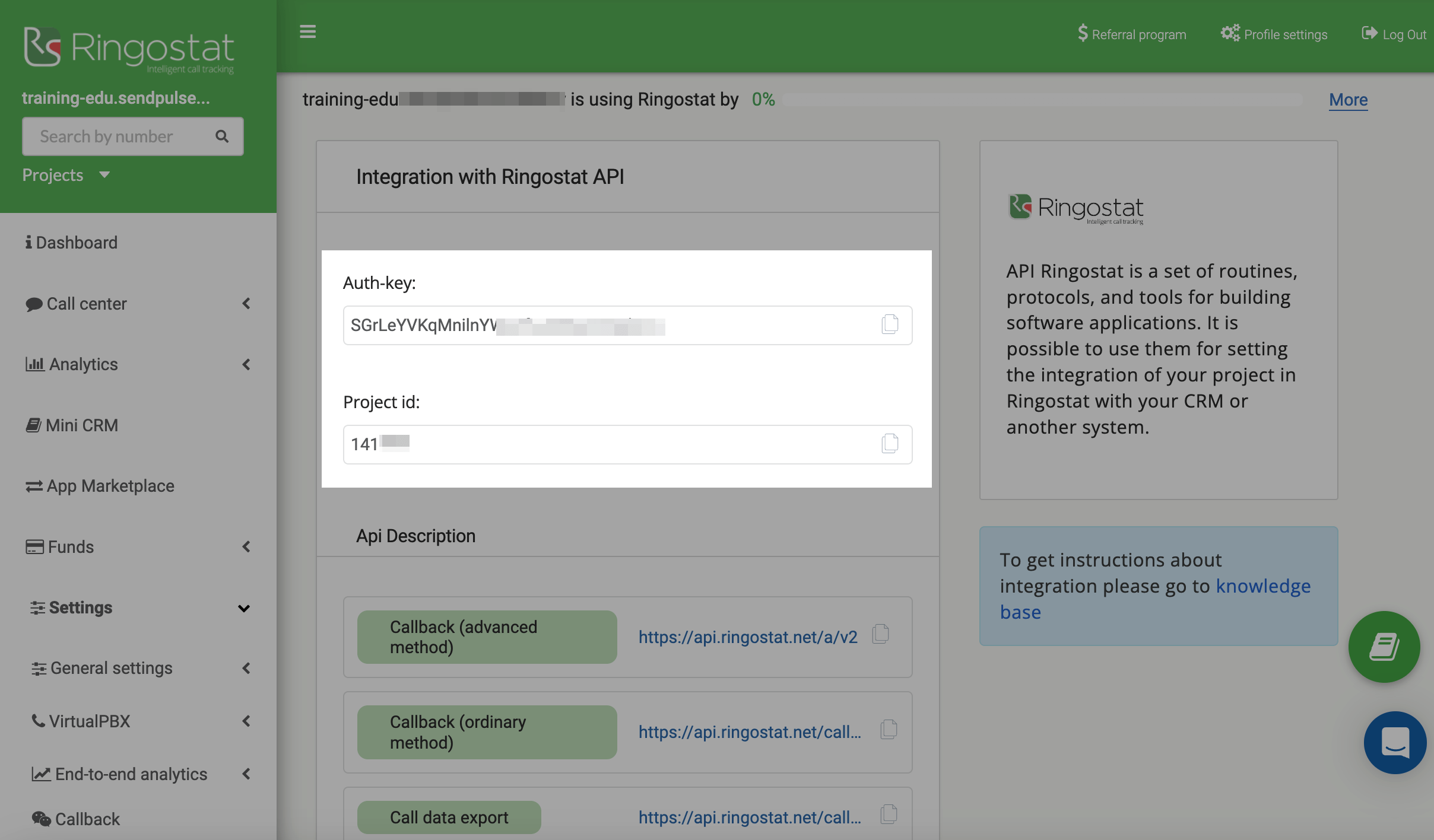Click the search magnifier icon

click(x=222, y=136)
